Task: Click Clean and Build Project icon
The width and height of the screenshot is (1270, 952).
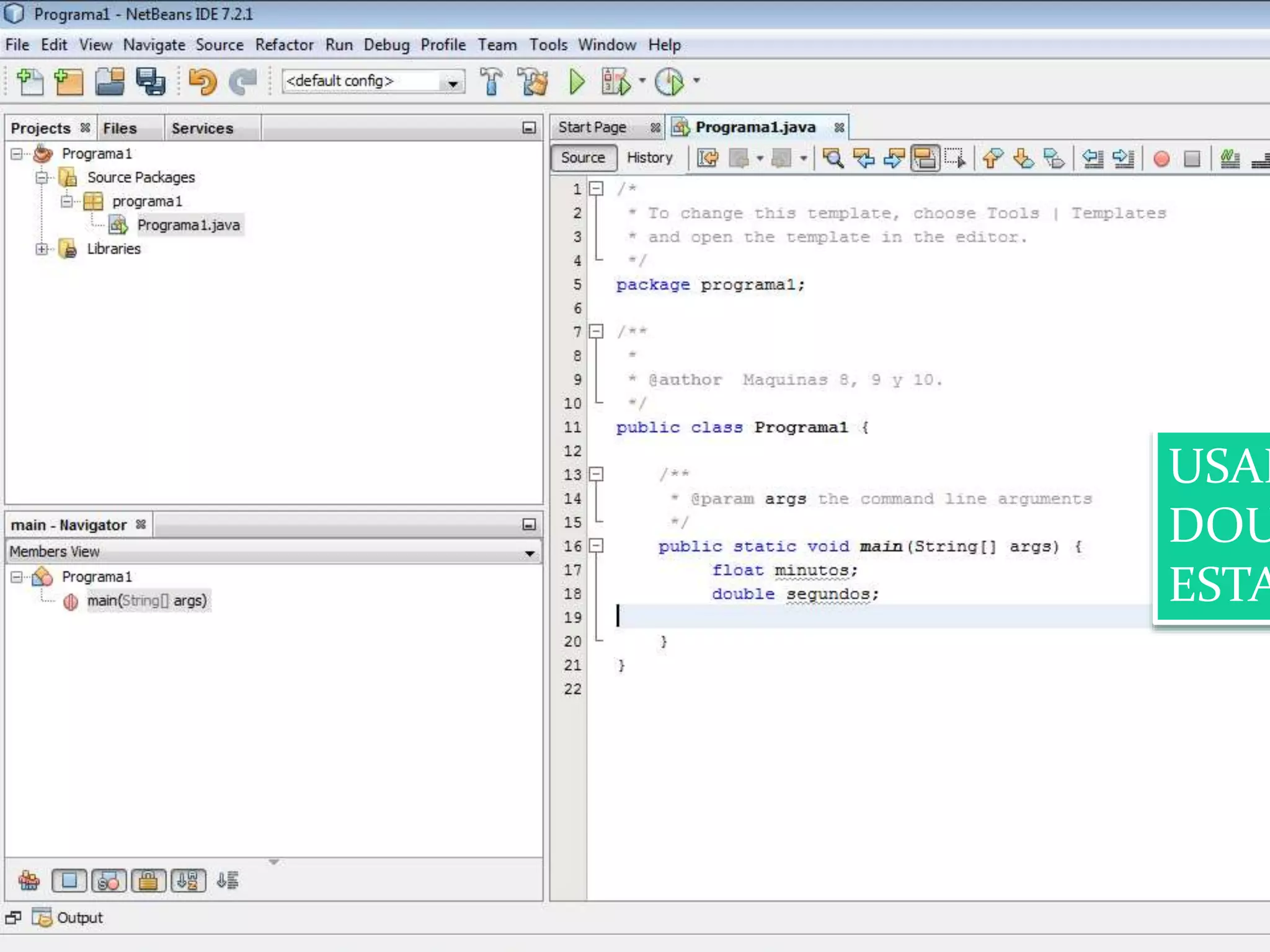Action: [533, 81]
